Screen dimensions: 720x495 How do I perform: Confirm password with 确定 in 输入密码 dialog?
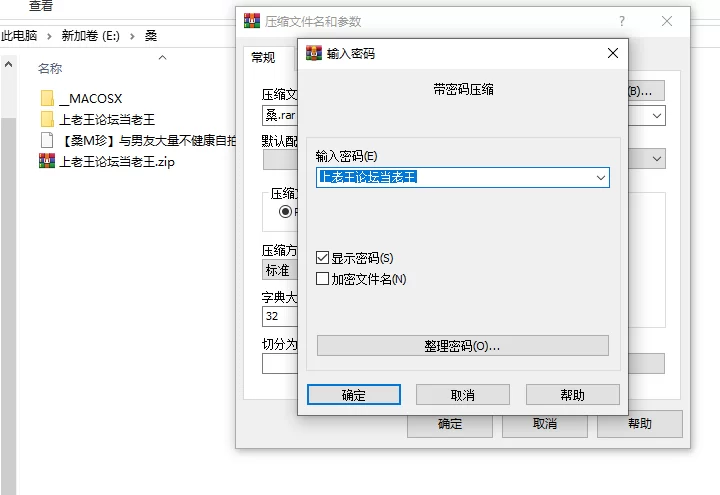click(353, 395)
